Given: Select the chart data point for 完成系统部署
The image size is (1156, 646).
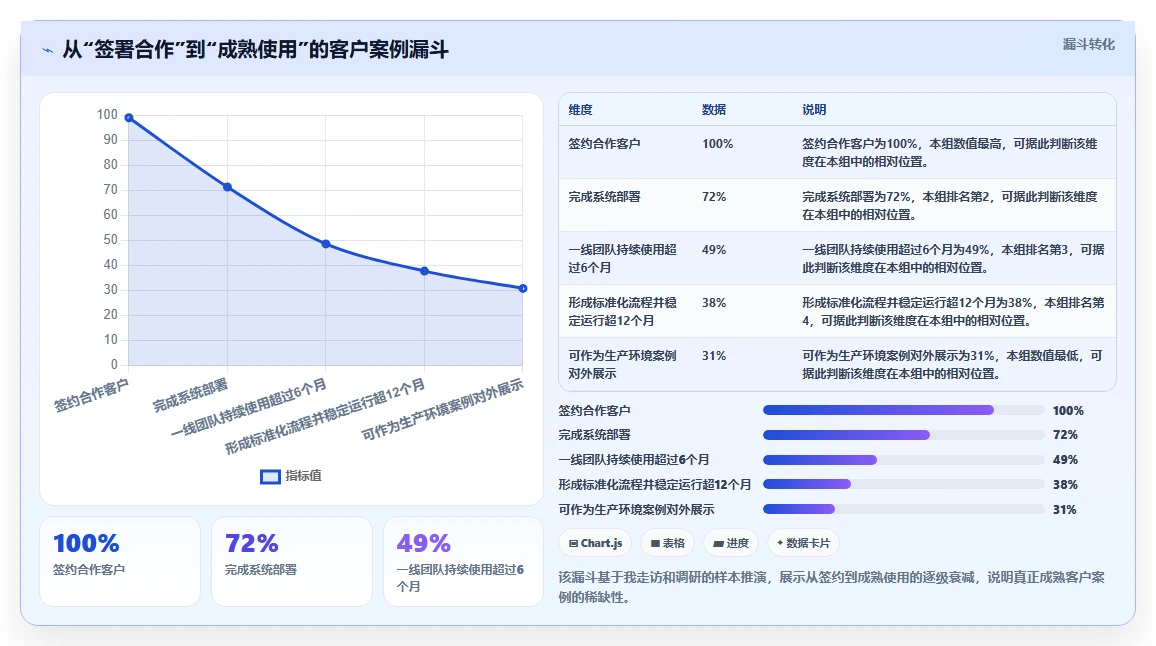Looking at the screenshot, I should [x=227, y=187].
